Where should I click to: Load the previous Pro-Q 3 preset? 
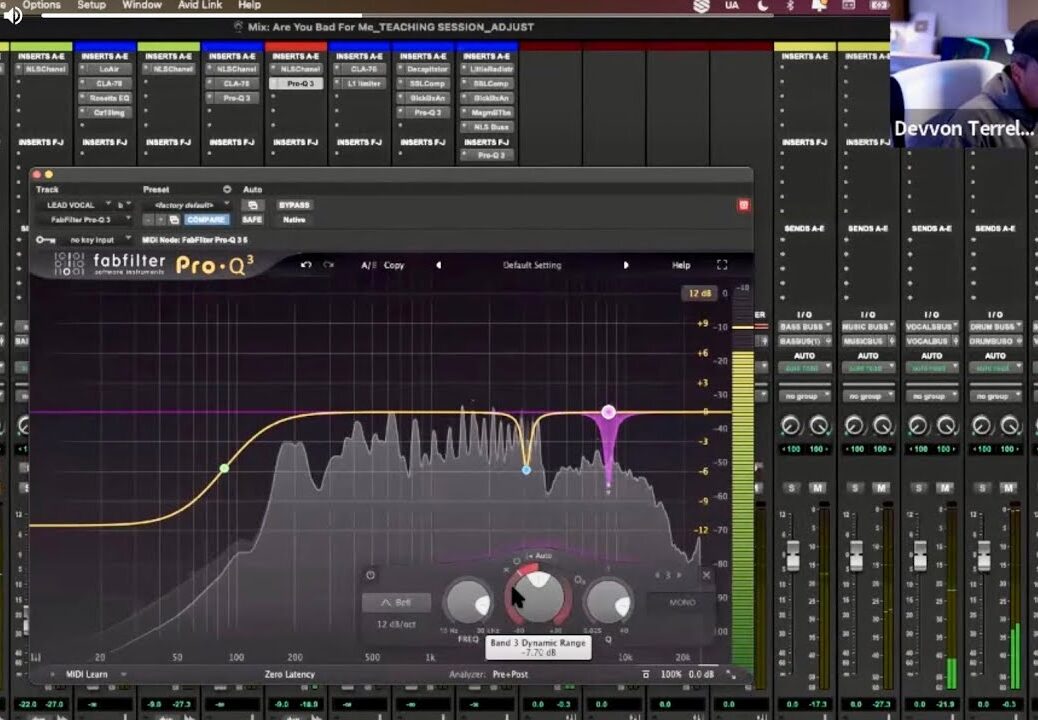(438, 265)
